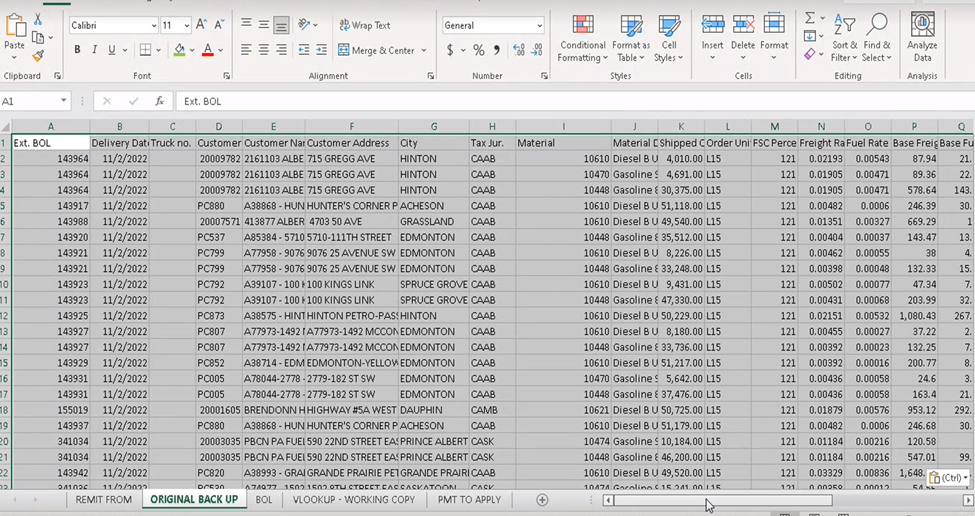Viewport: 975px width, 516px height.
Task: Apply Accounting dollar format
Action: tap(450, 50)
